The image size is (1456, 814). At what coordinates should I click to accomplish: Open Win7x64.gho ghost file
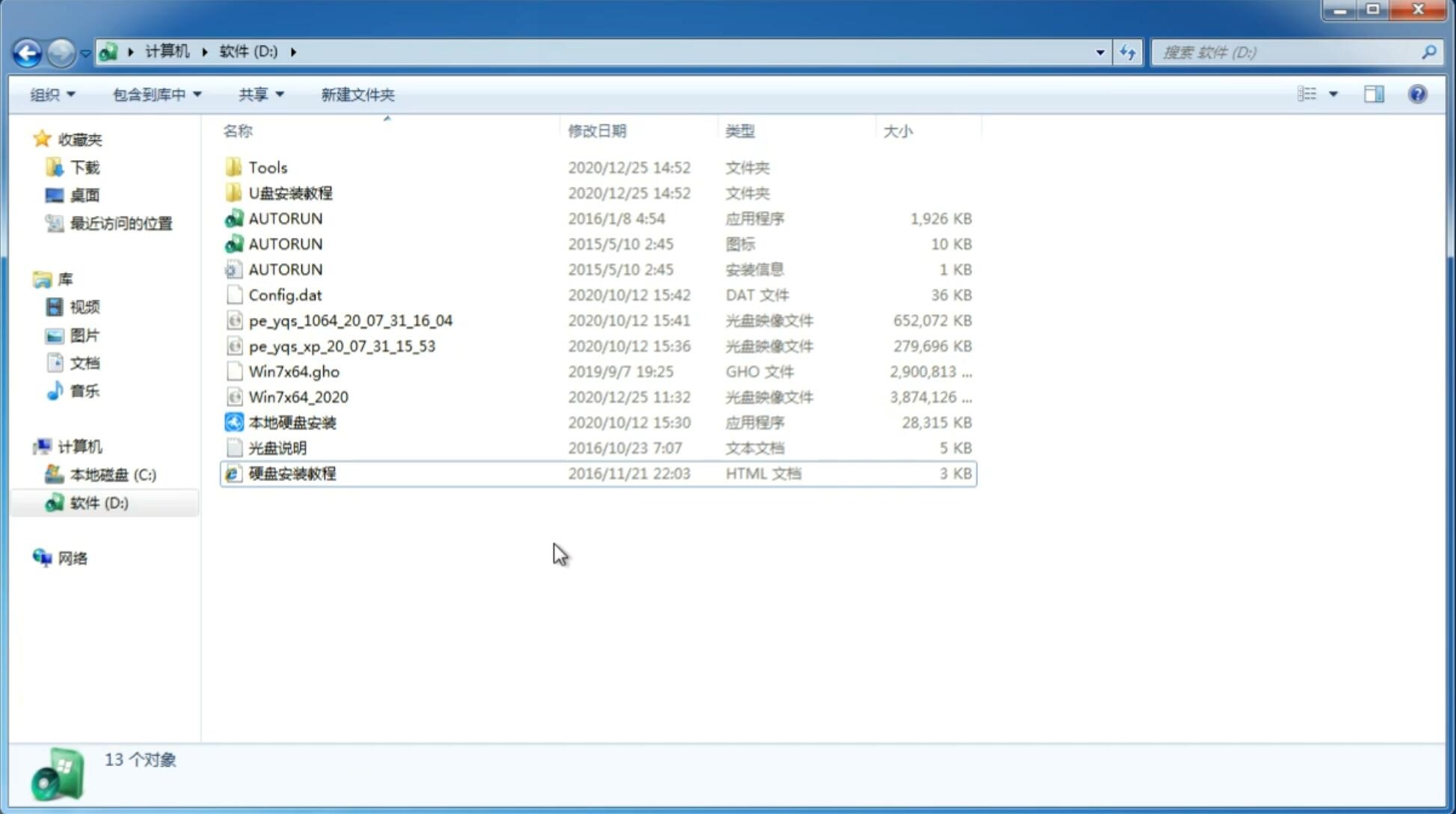[294, 371]
